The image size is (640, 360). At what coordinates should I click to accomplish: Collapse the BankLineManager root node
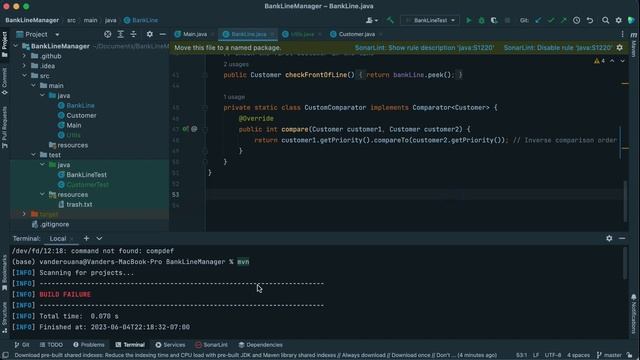16,46
